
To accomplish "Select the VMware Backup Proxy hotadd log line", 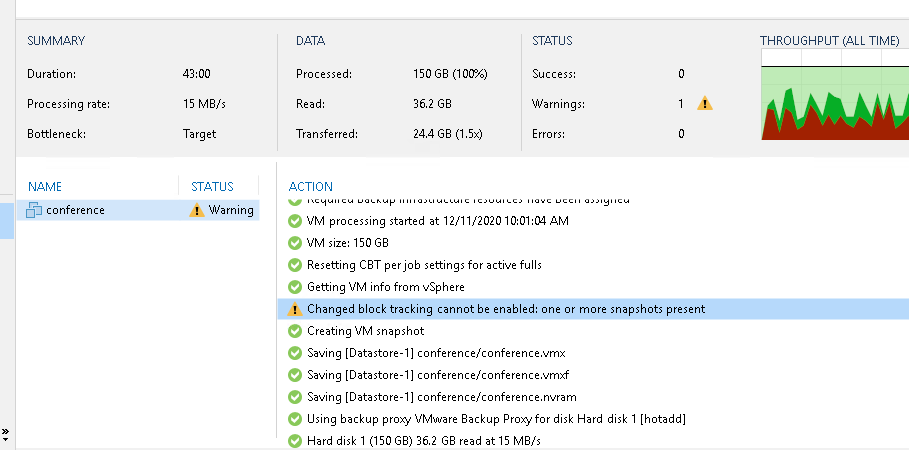I will click(495, 419).
